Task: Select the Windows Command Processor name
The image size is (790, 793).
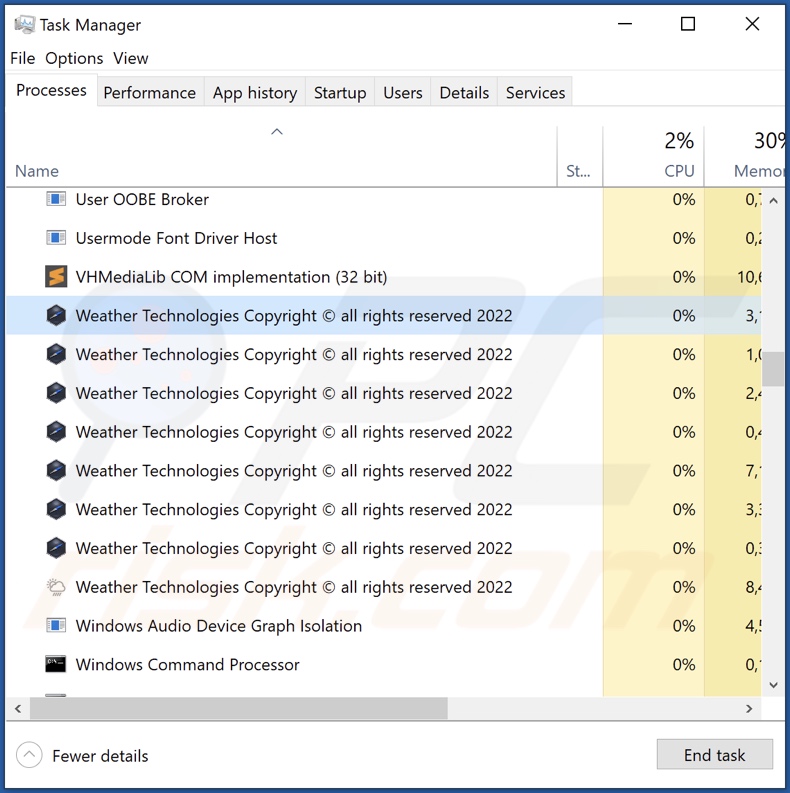Action: coord(188,664)
